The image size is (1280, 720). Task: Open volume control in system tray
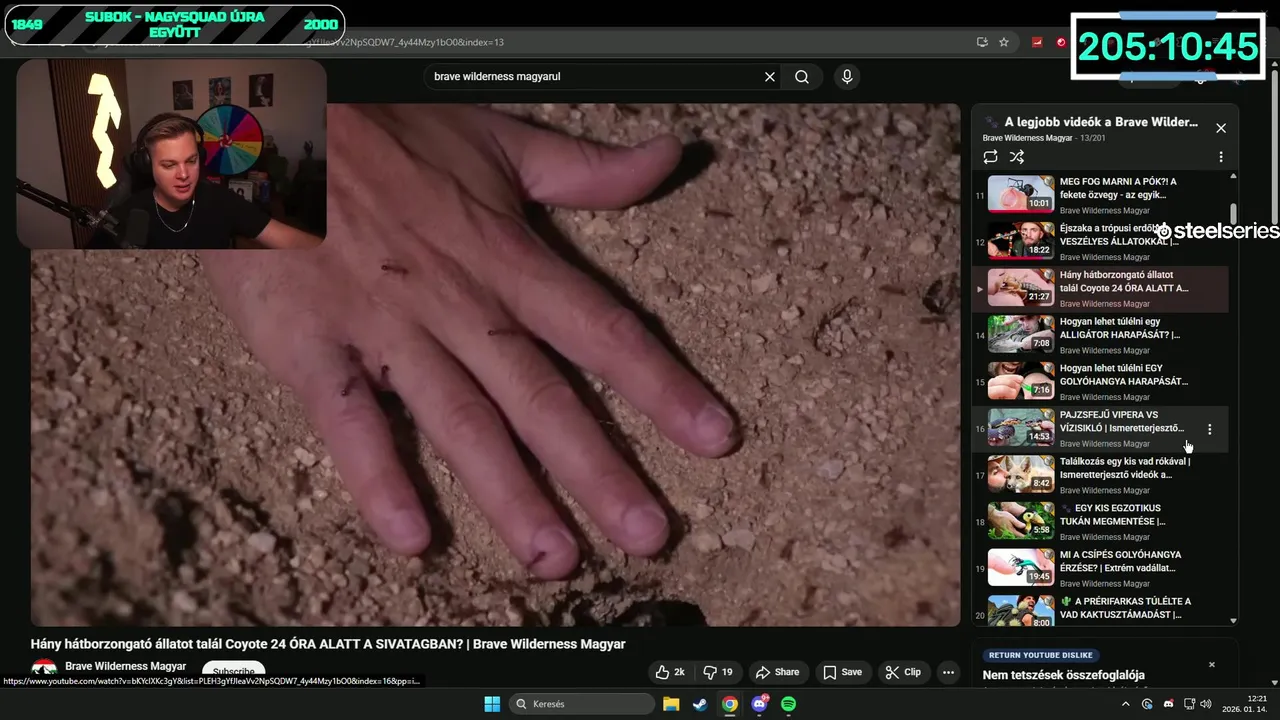tap(1206, 704)
